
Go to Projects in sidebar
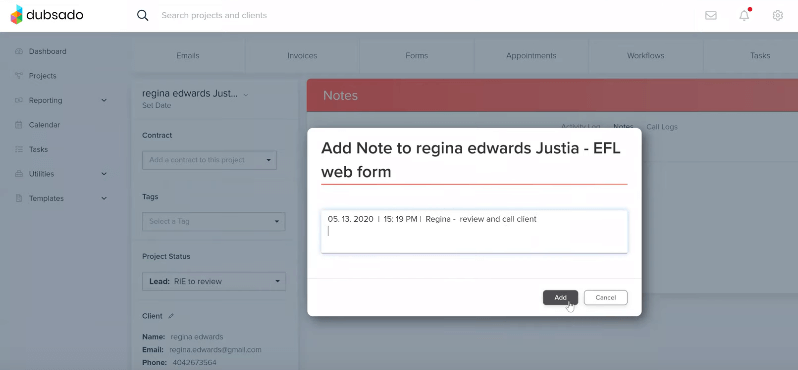coord(43,76)
